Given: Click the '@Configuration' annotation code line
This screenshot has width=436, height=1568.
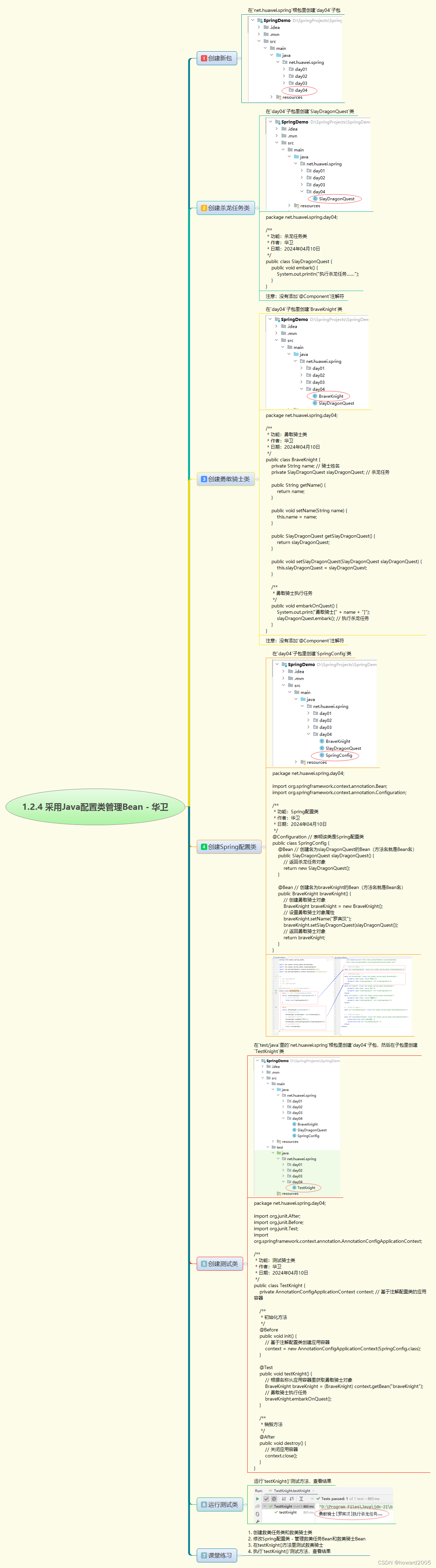Looking at the screenshot, I should pos(290,837).
